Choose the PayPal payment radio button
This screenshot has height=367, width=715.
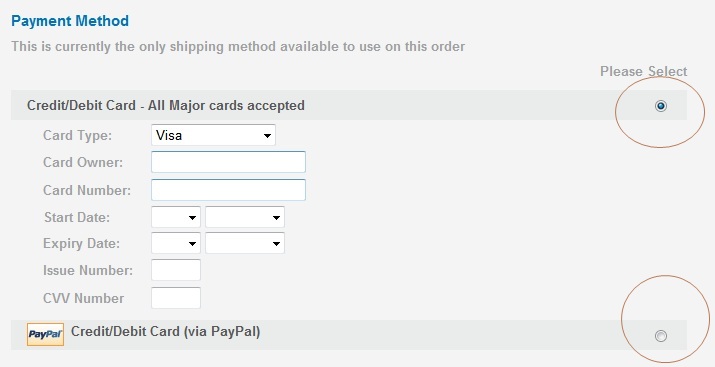point(660,336)
